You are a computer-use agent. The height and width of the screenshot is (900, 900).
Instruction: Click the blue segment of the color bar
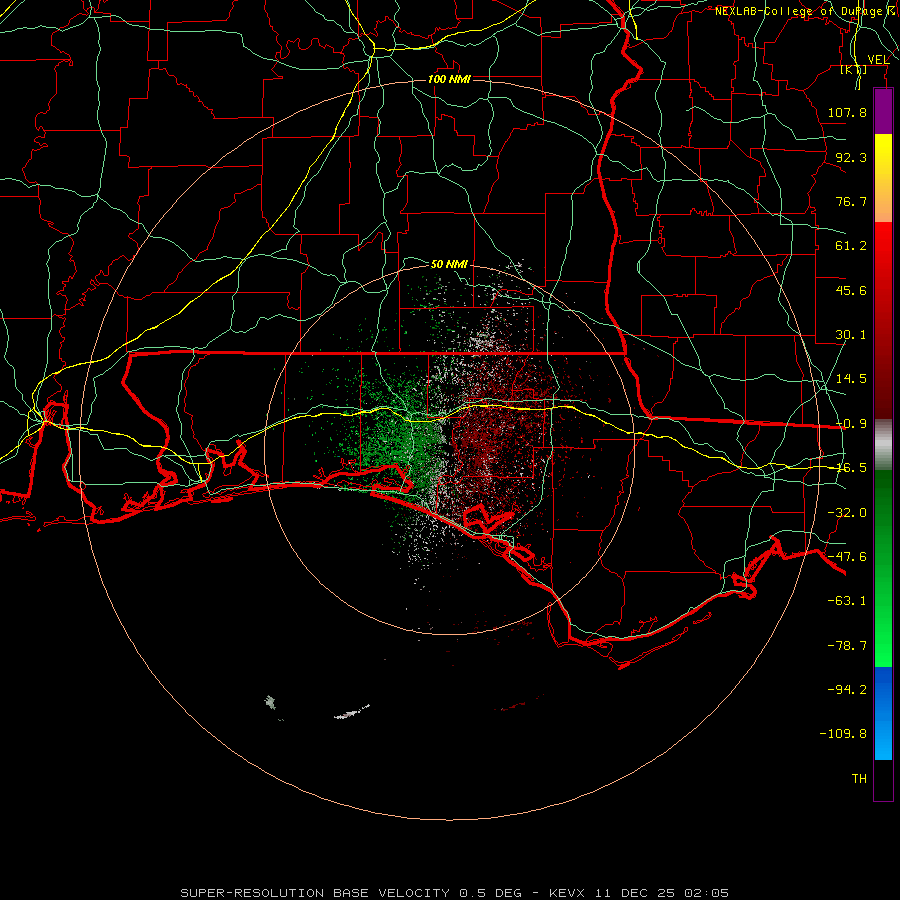[883, 713]
